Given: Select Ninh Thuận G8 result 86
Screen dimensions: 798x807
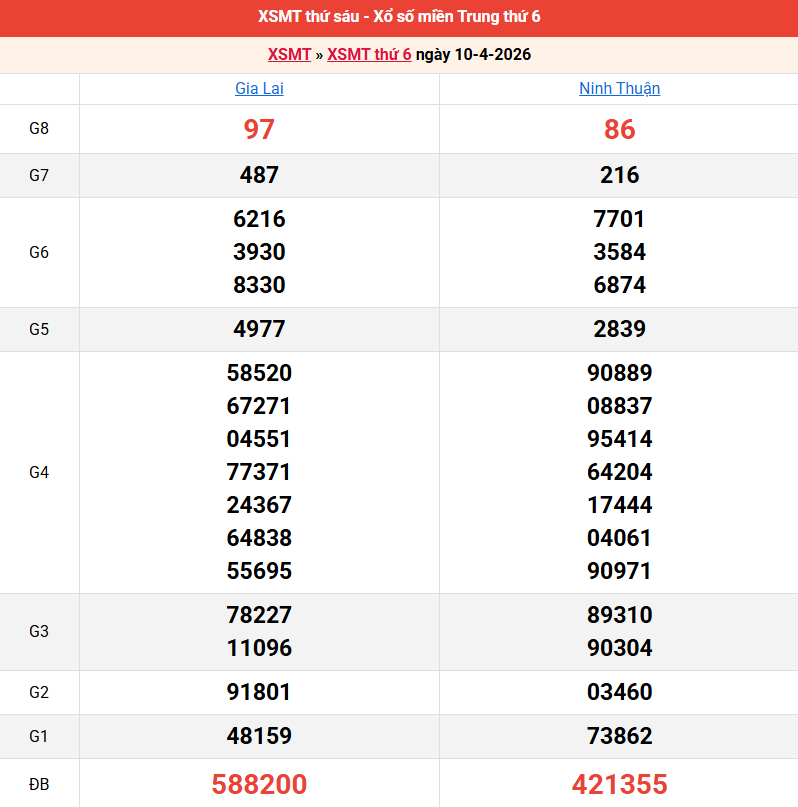Looking at the screenshot, I should tap(619, 129).
